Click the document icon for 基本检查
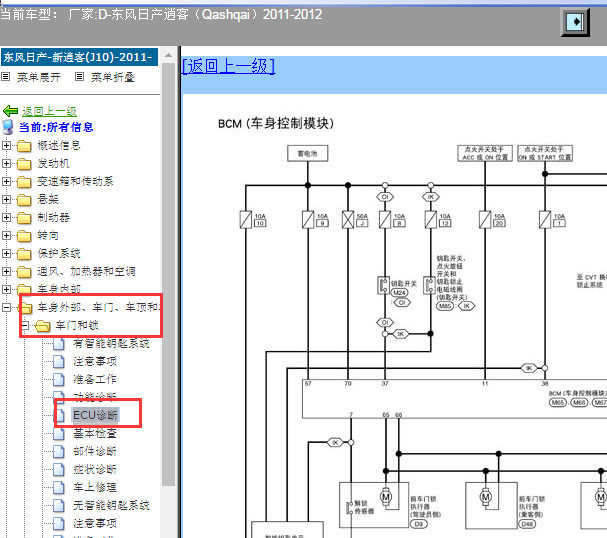 59,433
